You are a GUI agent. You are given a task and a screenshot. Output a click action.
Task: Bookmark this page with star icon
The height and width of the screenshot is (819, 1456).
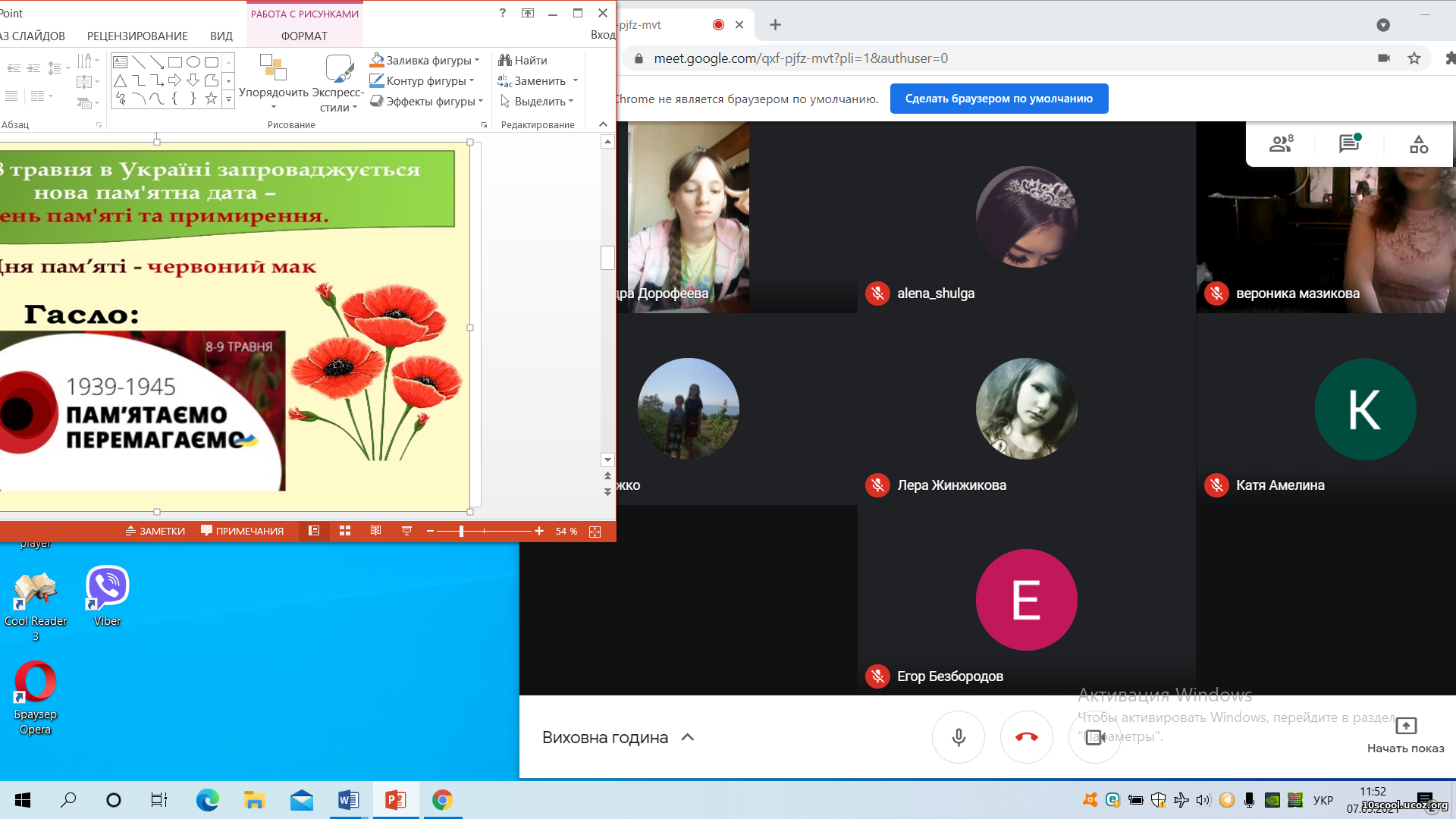1414,58
